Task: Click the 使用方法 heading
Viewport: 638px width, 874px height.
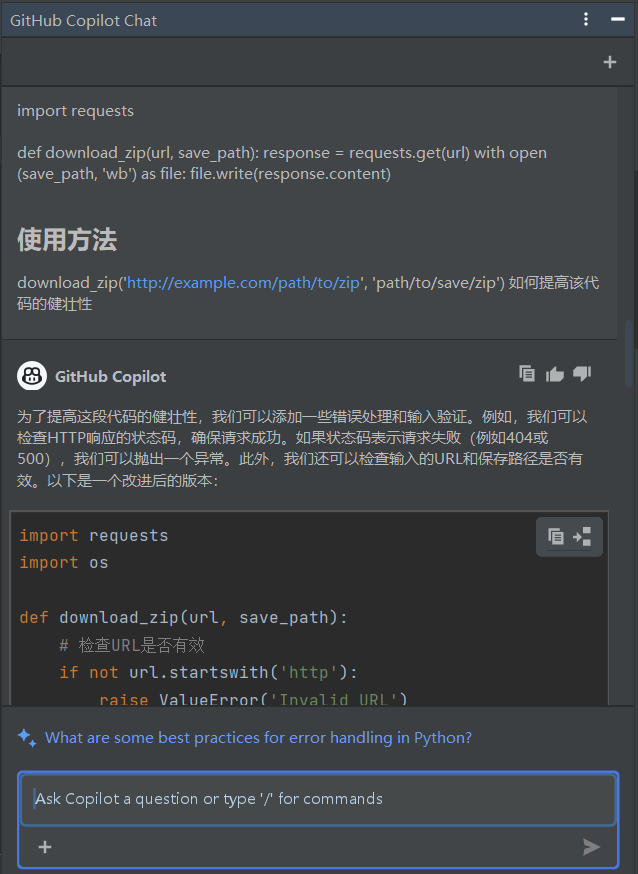Action: pyautogui.click(x=67, y=240)
